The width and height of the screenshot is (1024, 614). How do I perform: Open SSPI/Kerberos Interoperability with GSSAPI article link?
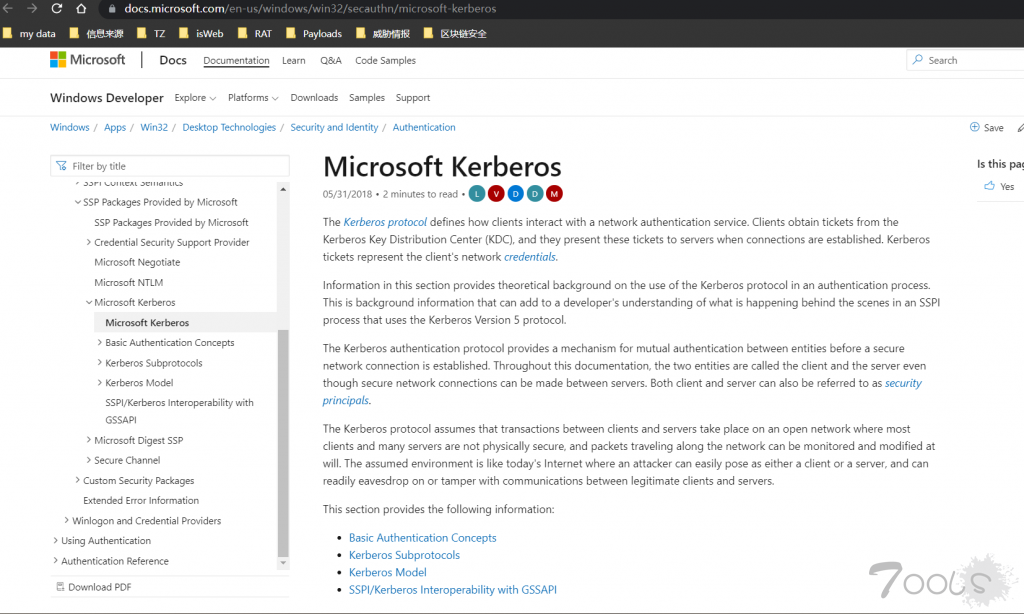pos(453,590)
